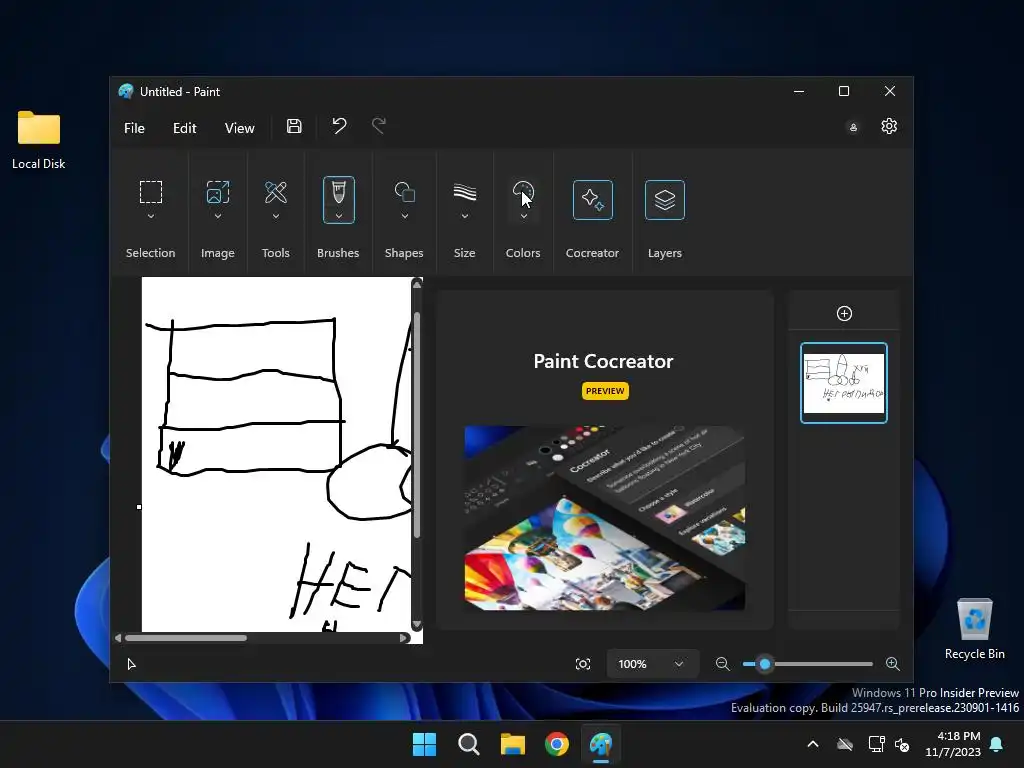This screenshot has width=1024, height=768.
Task: Click the Paint Cocreator heading
Action: click(603, 361)
